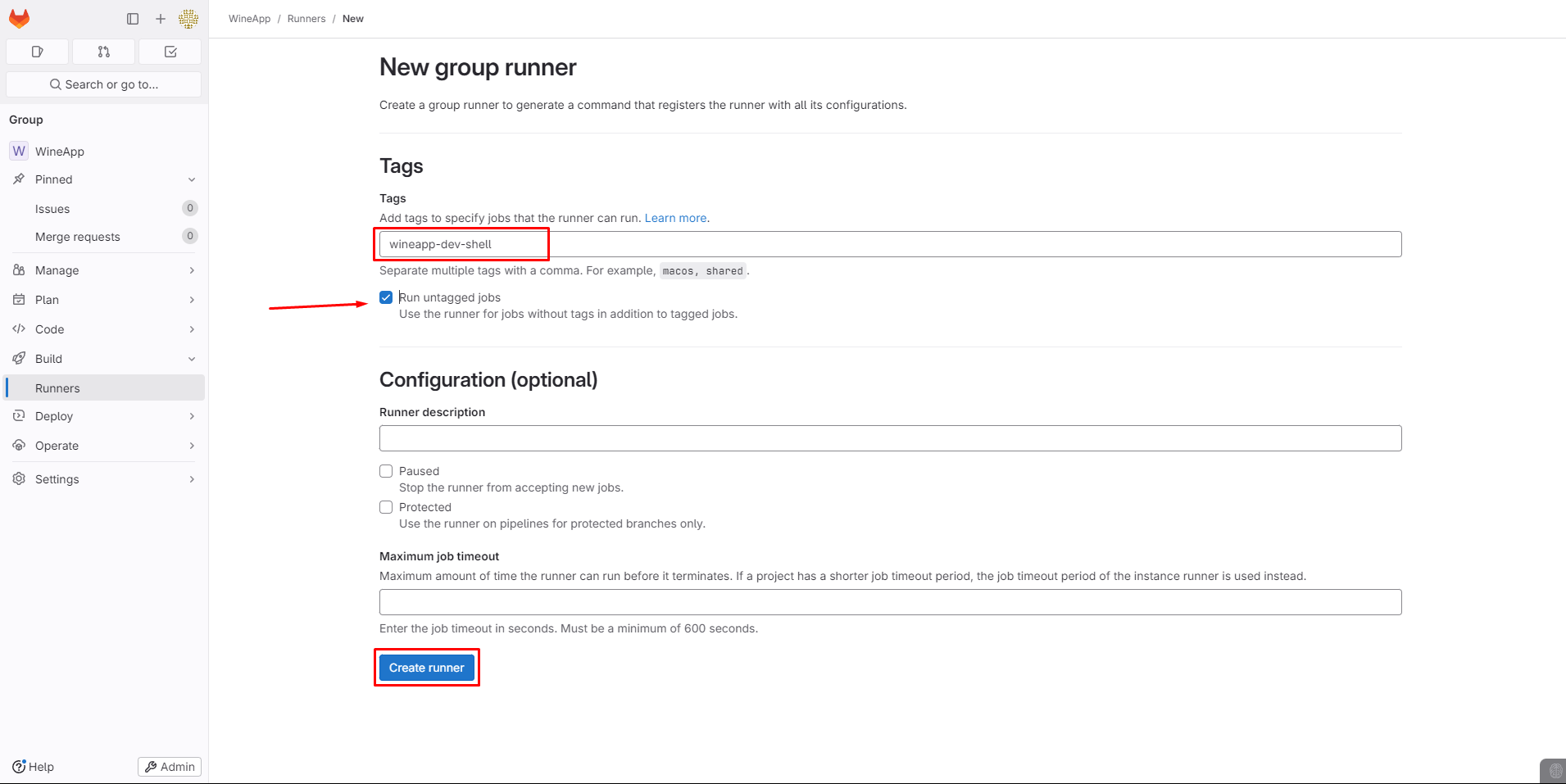
Task: Enable the Paused checkbox
Action: (x=386, y=471)
